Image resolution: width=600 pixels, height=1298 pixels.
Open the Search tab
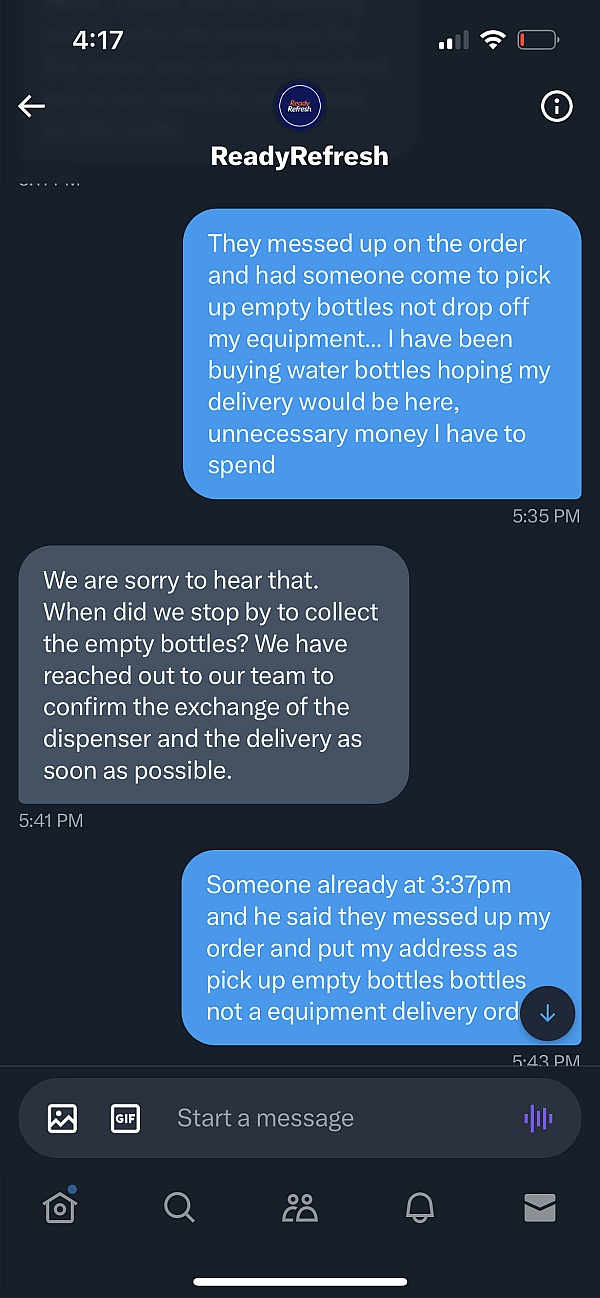(179, 1208)
